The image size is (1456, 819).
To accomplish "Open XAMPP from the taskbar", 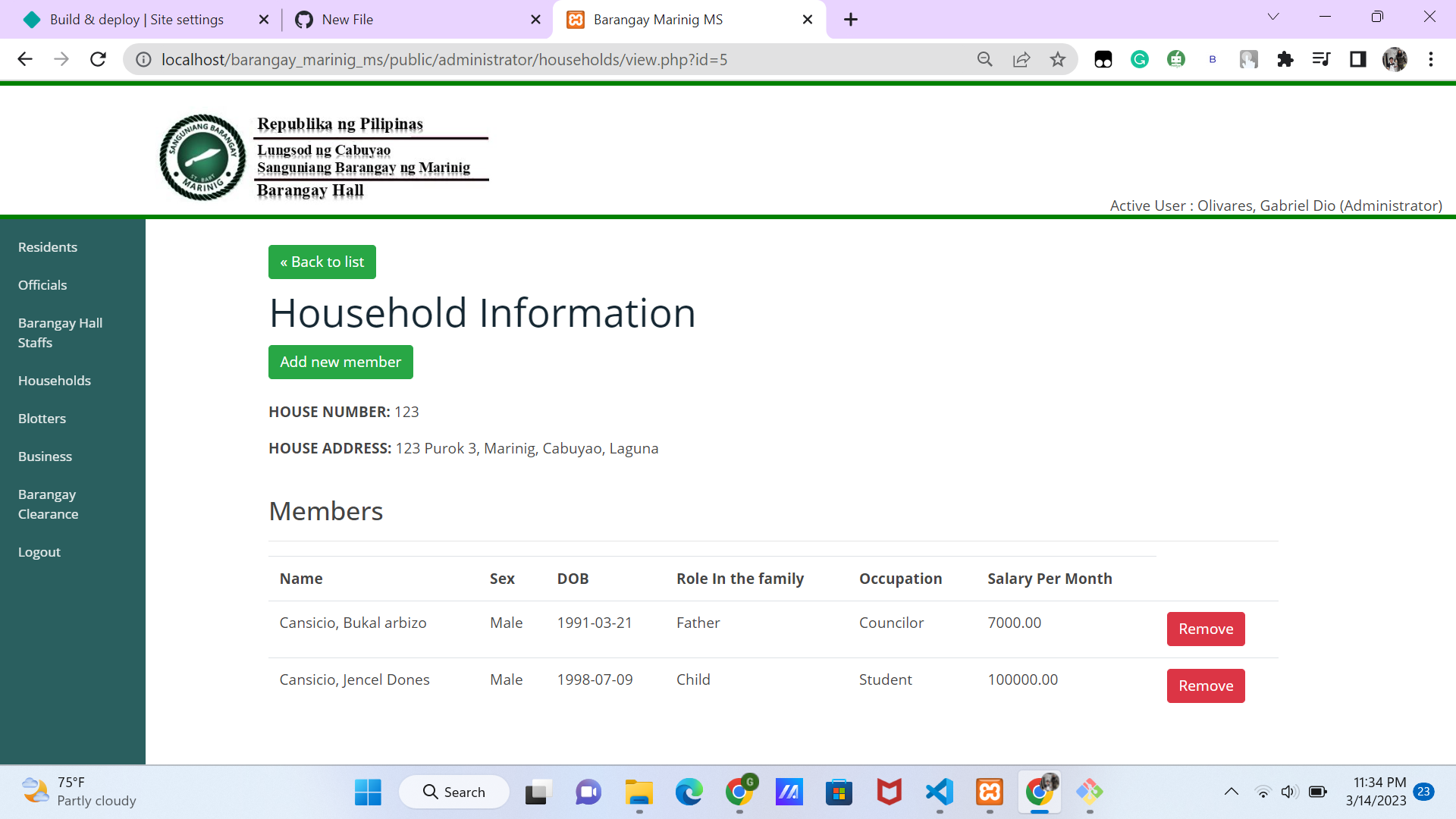I will click(x=990, y=792).
